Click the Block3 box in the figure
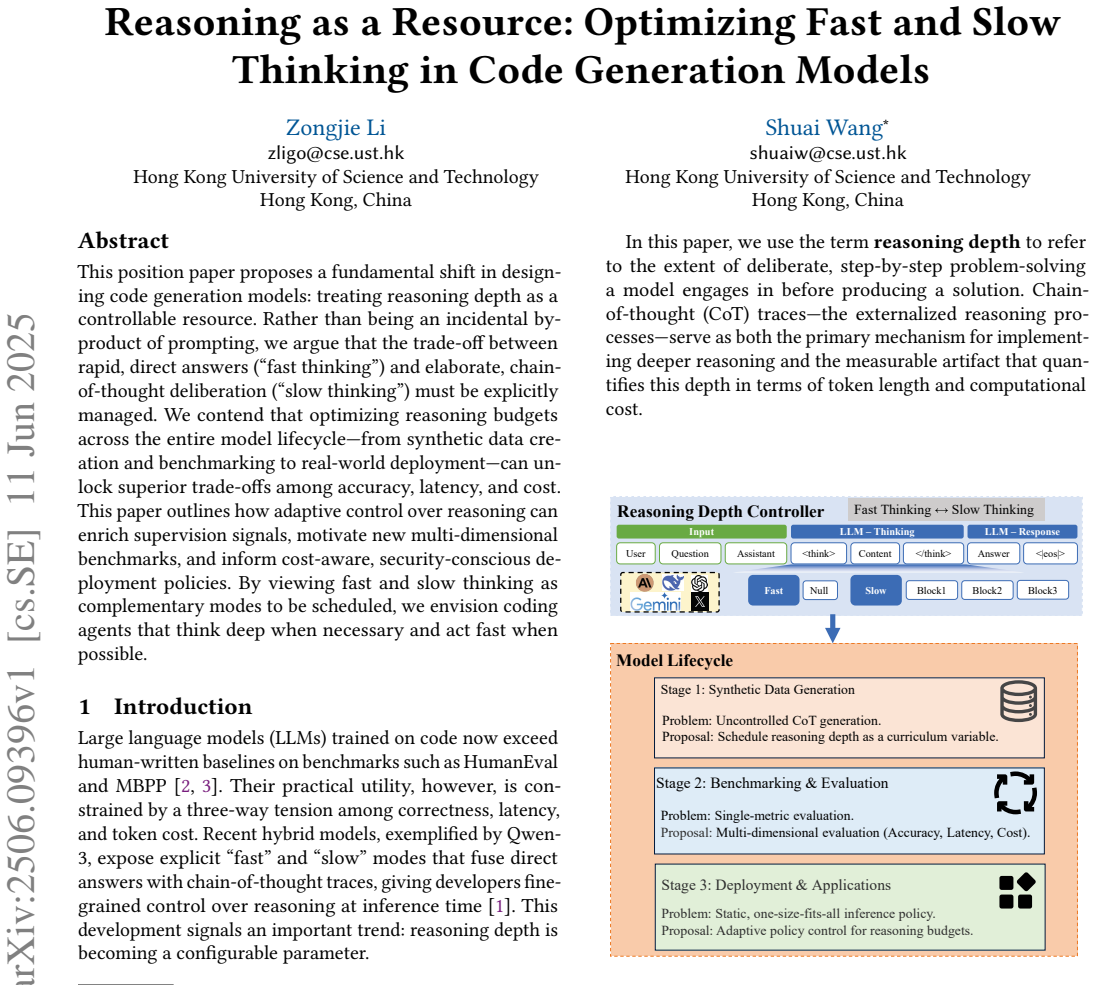 [x=1042, y=590]
